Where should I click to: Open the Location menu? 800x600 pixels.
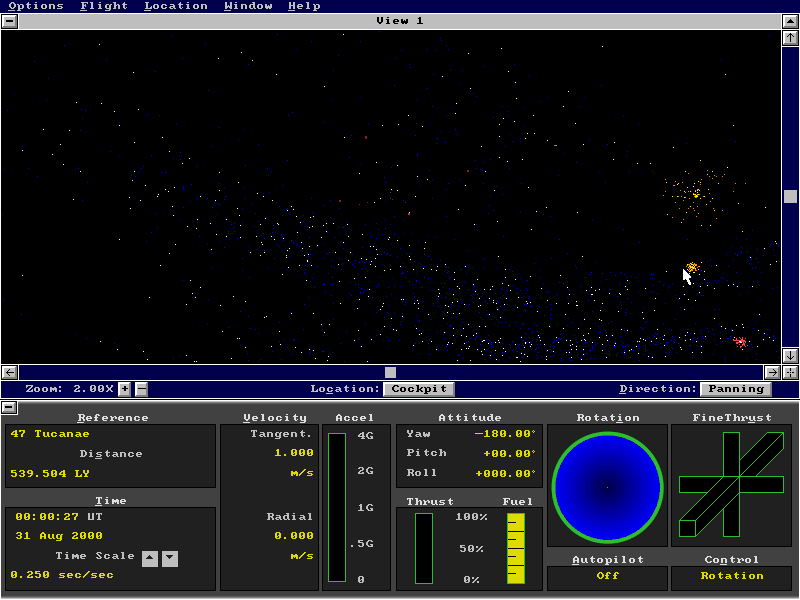click(x=176, y=6)
